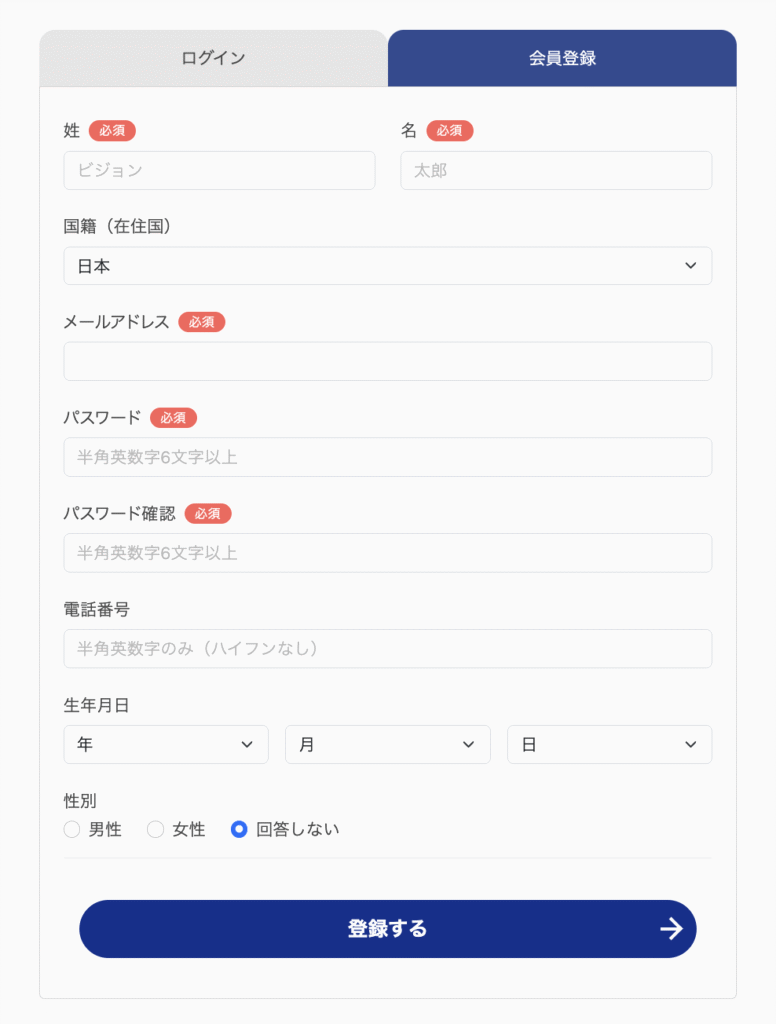
Task: Open the 年 birth year dropdown
Action: tap(166, 744)
